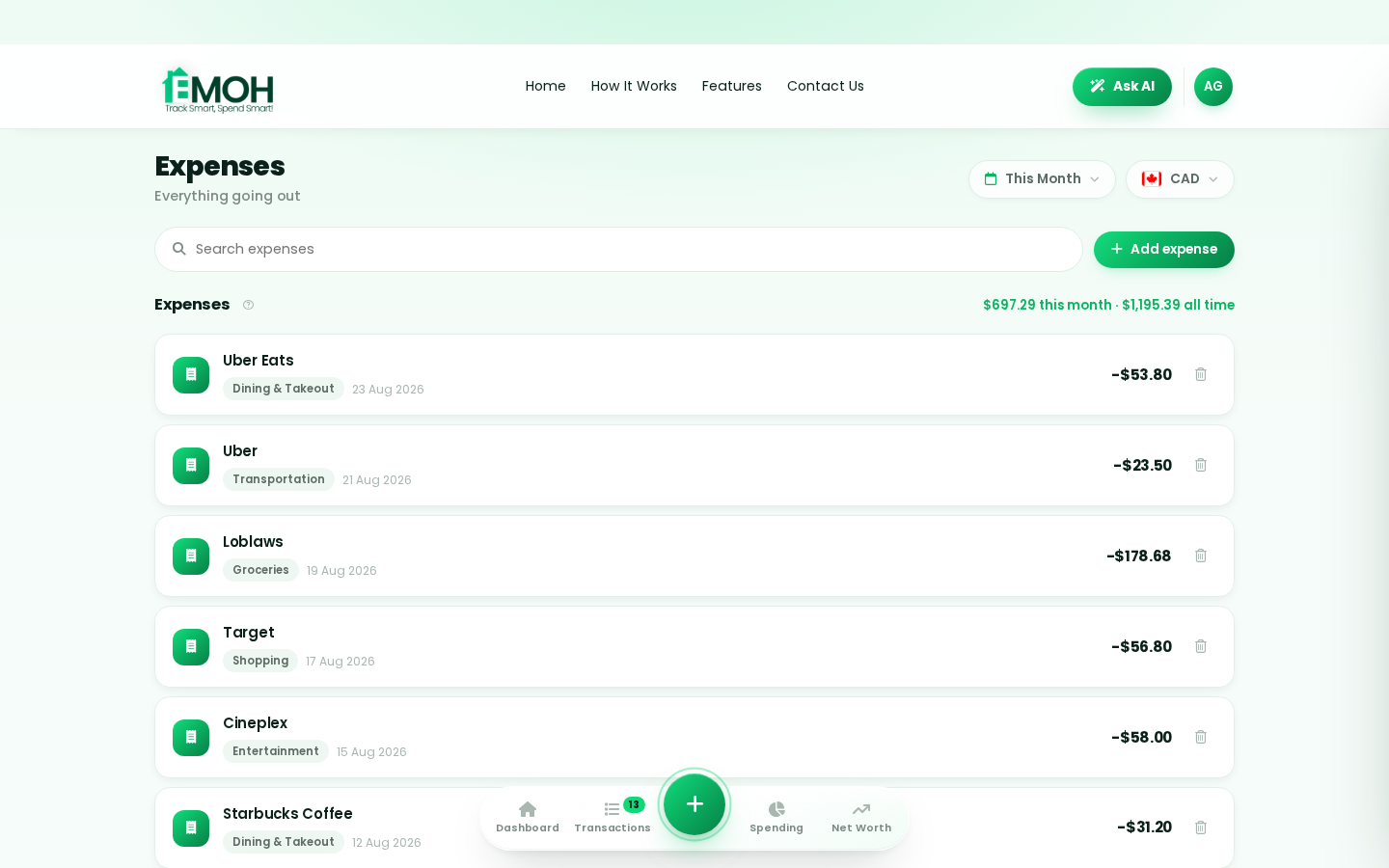This screenshot has height=868, width=1389.
Task: Click the Add expense button
Action: click(1164, 250)
